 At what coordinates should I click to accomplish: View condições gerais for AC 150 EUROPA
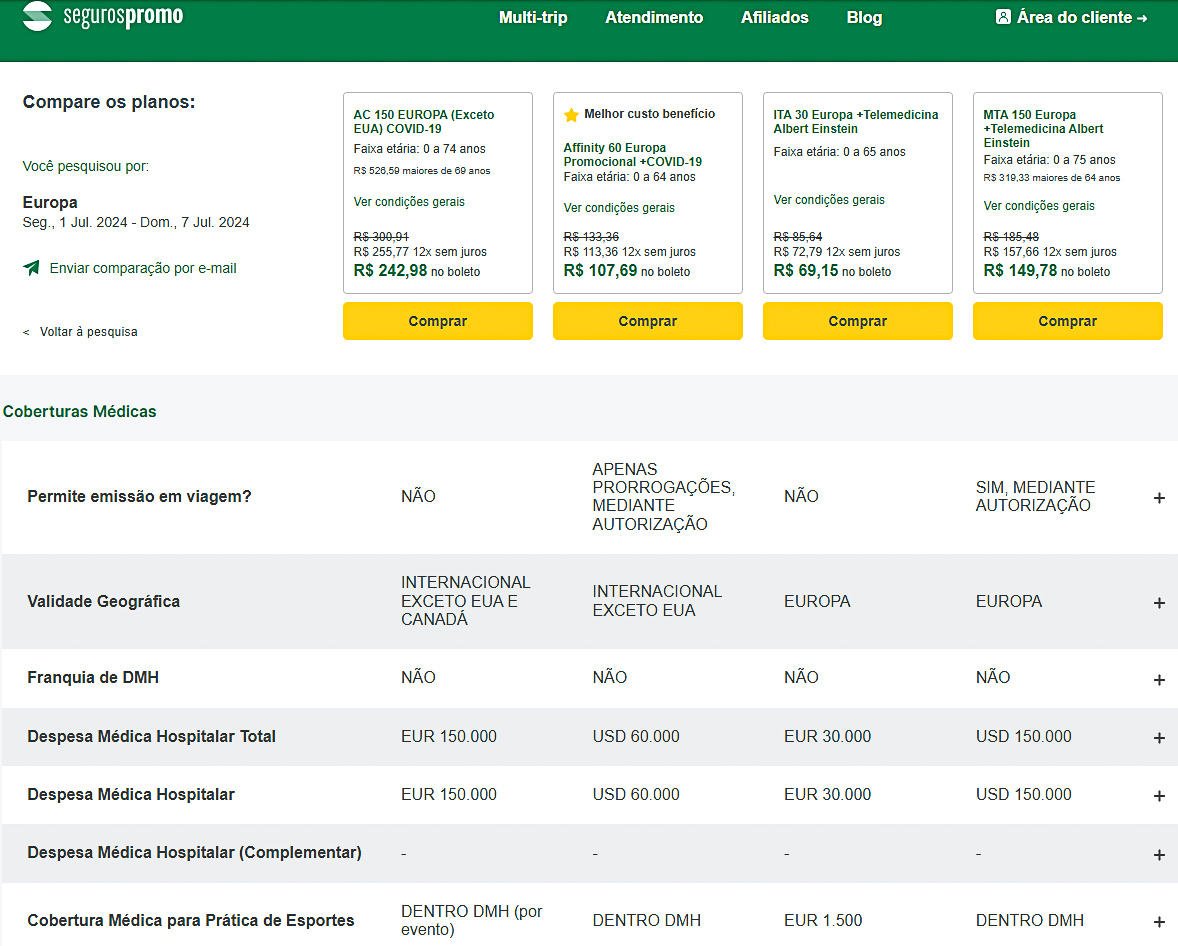pos(409,201)
